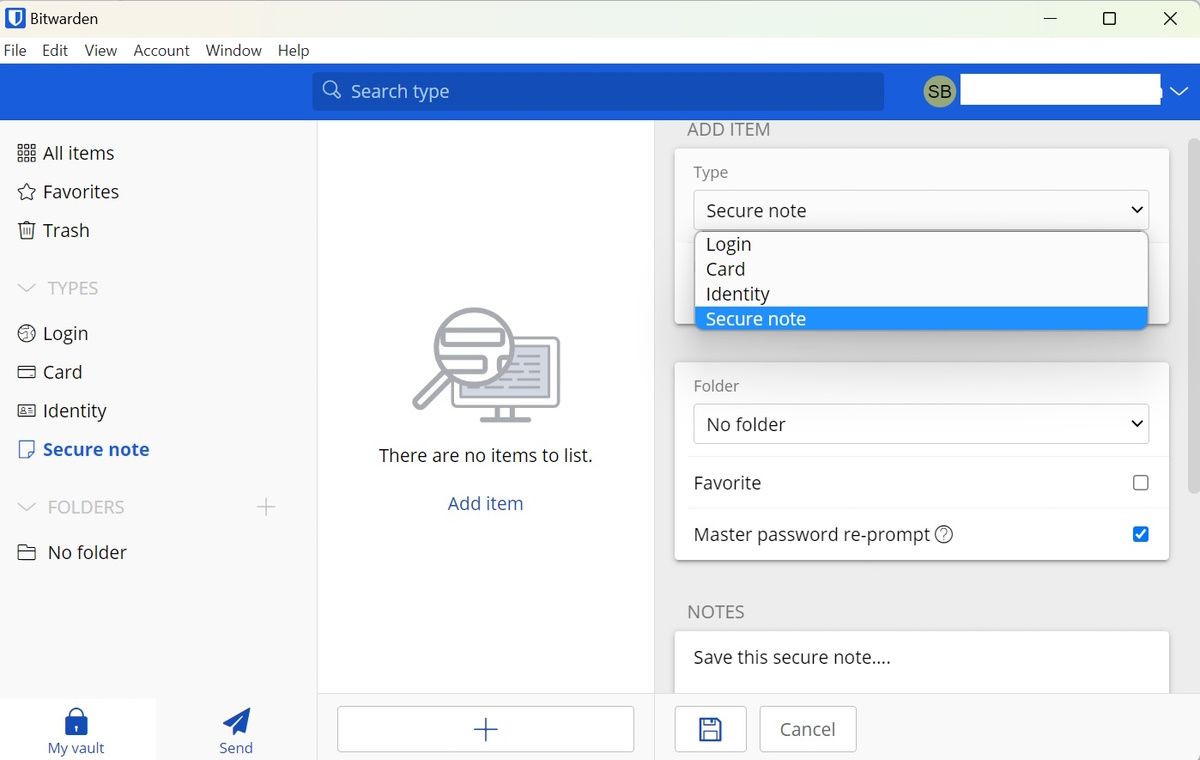Click the add item panel scrollbar
The height and width of the screenshot is (760, 1200).
coord(1193,315)
